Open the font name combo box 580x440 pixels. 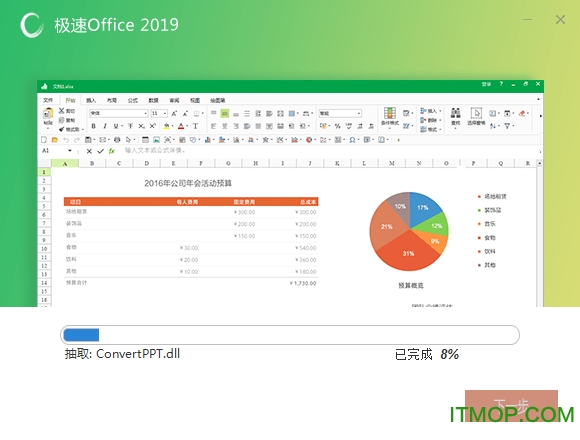click(119, 113)
